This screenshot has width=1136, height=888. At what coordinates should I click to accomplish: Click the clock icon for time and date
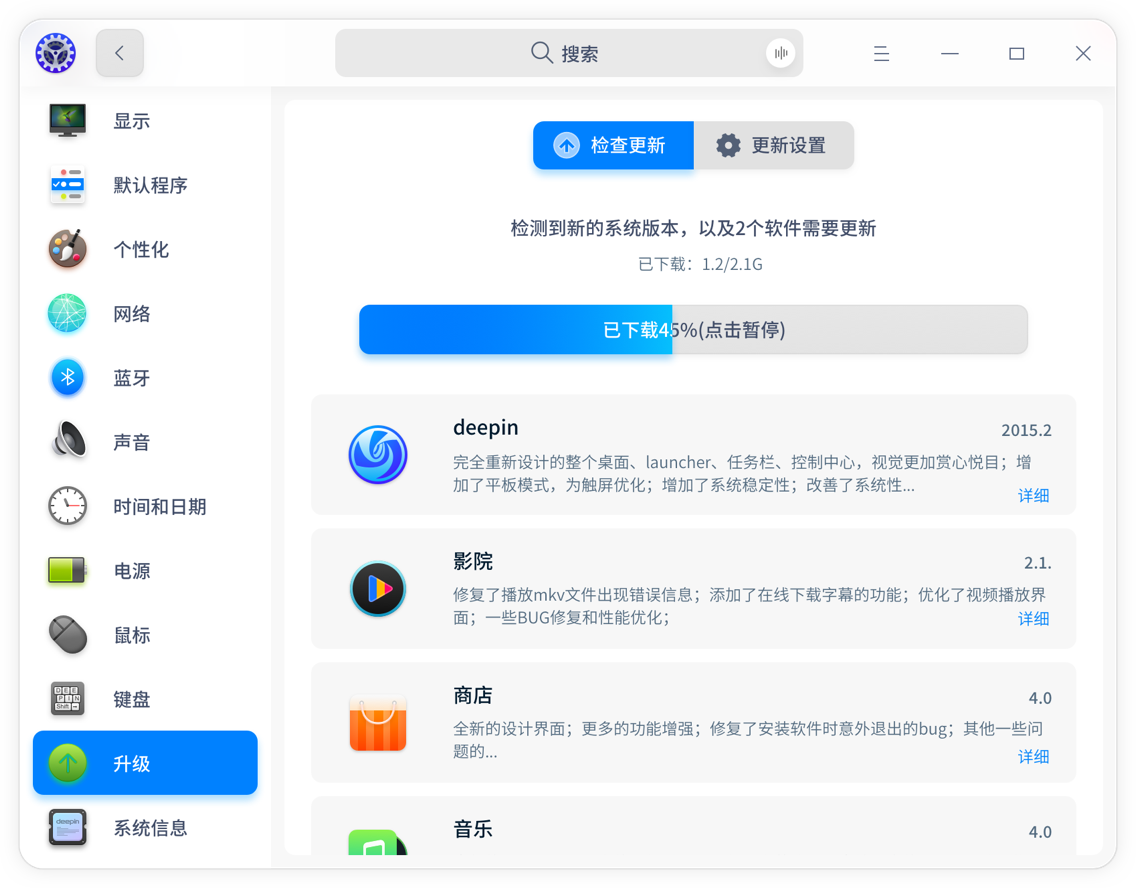point(67,506)
